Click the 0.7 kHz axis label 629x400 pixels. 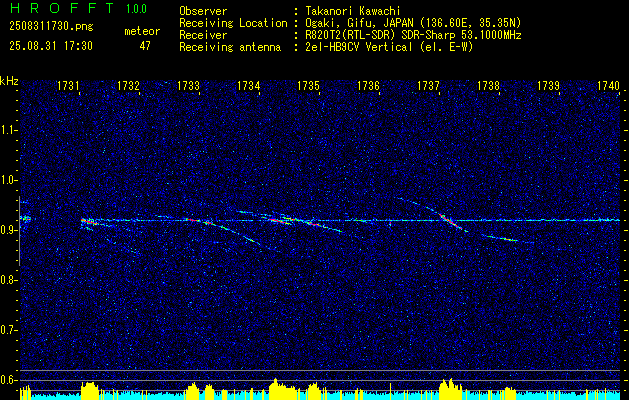point(8,330)
